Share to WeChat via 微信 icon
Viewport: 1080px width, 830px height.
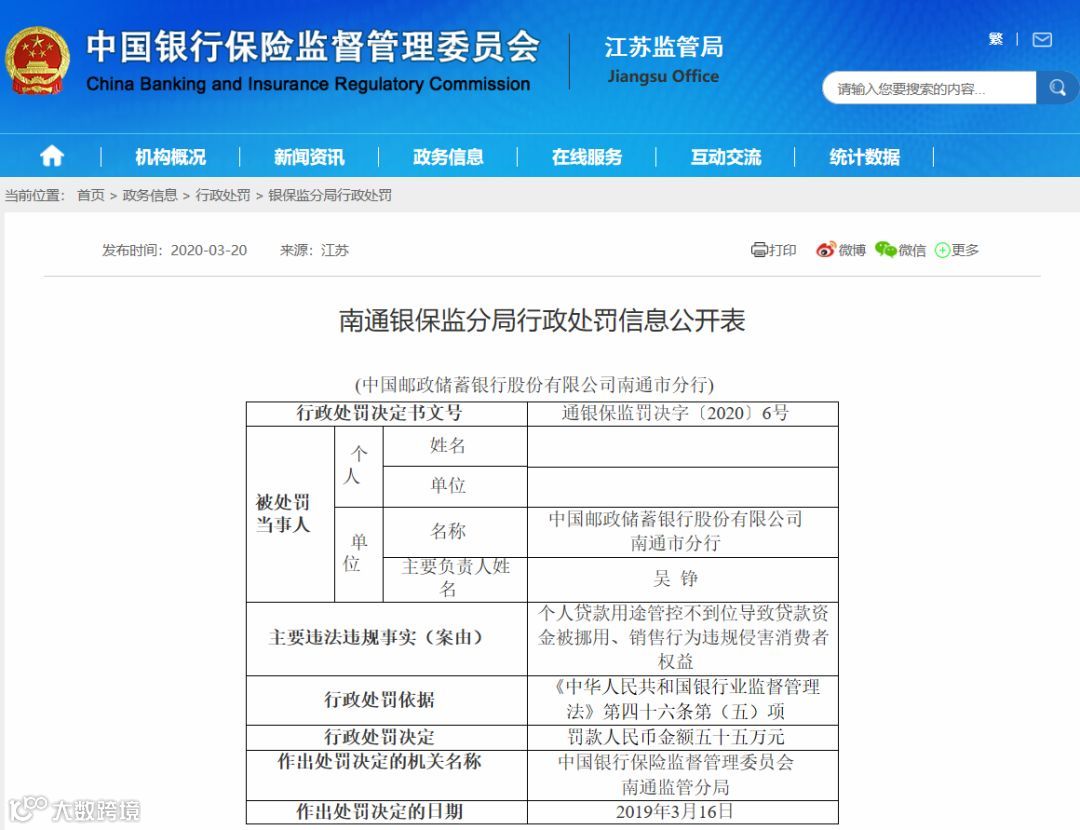(900, 249)
